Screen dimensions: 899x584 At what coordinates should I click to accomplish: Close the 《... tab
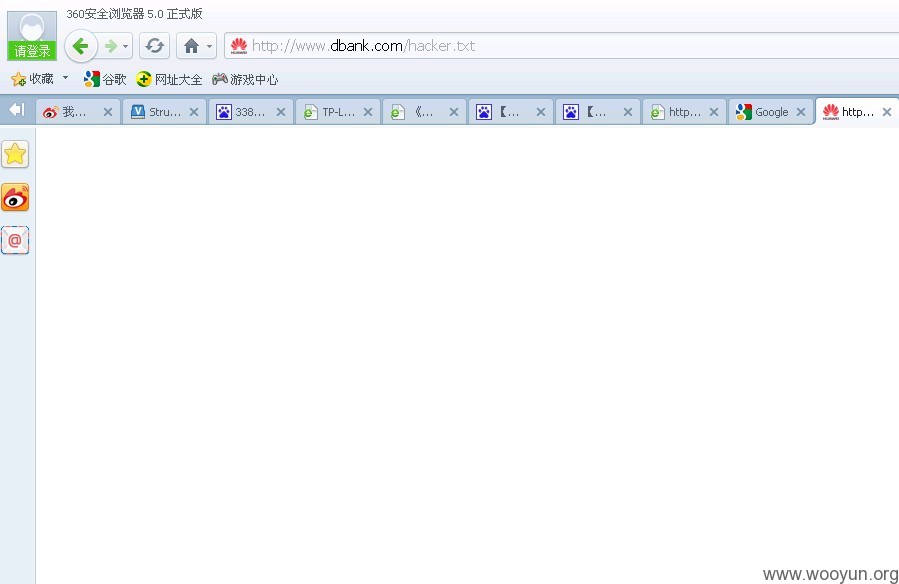454,112
